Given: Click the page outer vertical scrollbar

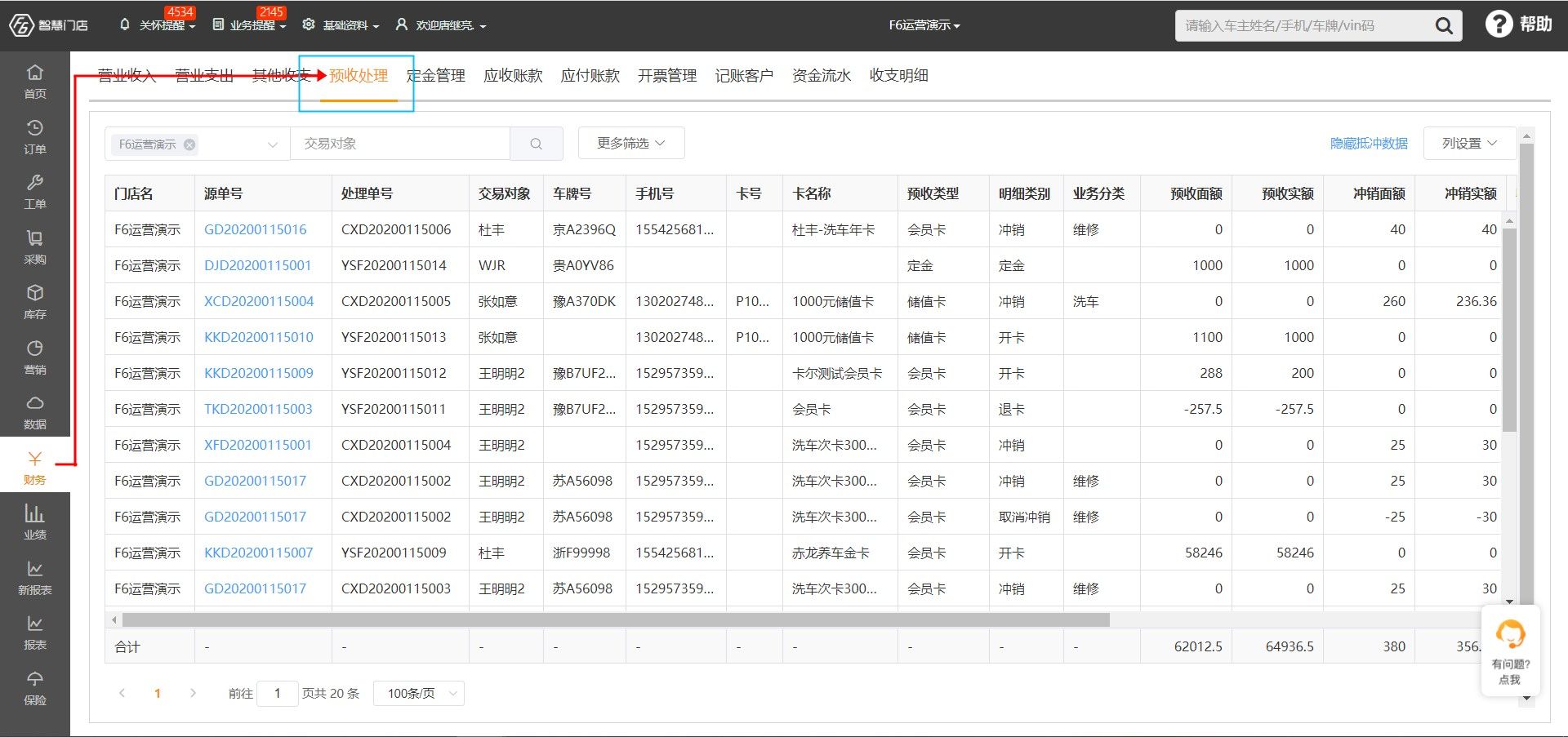Looking at the screenshot, I should [x=1526, y=375].
